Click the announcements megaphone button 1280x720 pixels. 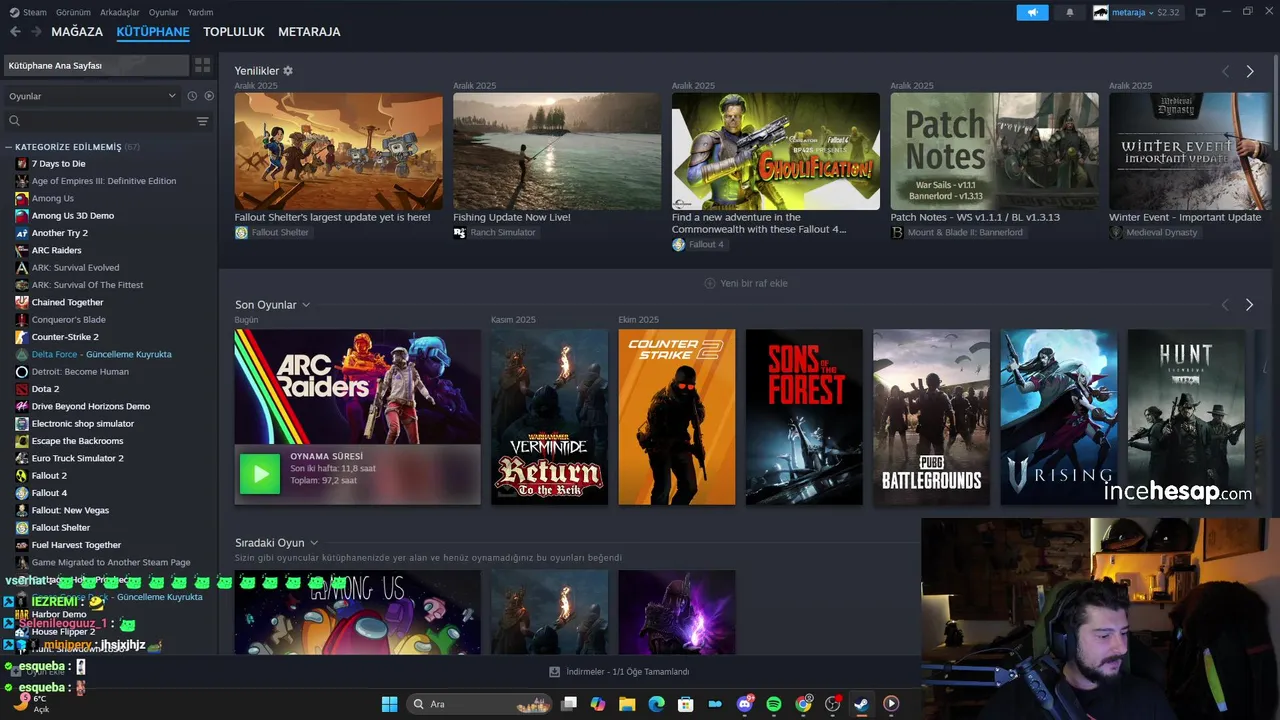pyautogui.click(x=1032, y=12)
